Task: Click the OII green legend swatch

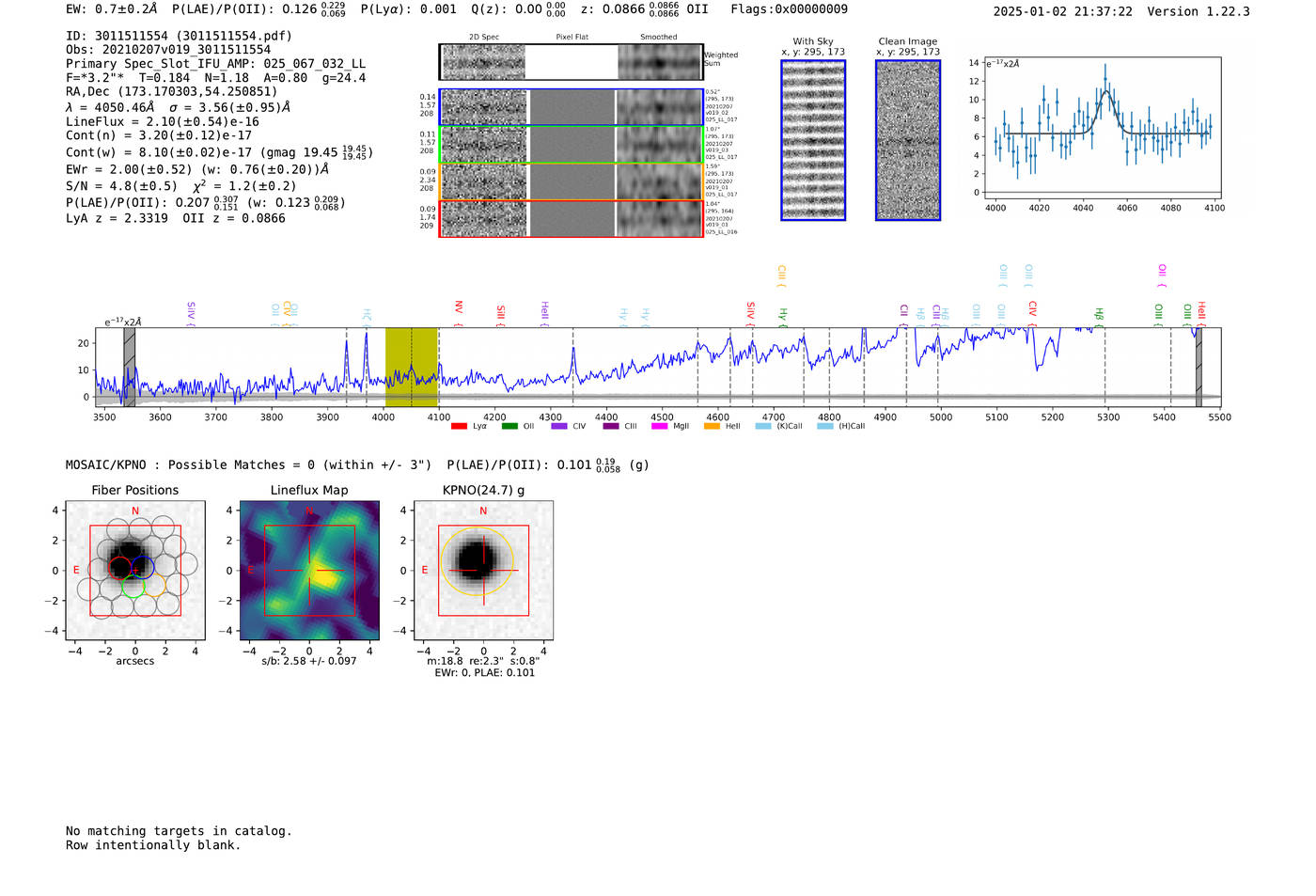Action: point(509,426)
